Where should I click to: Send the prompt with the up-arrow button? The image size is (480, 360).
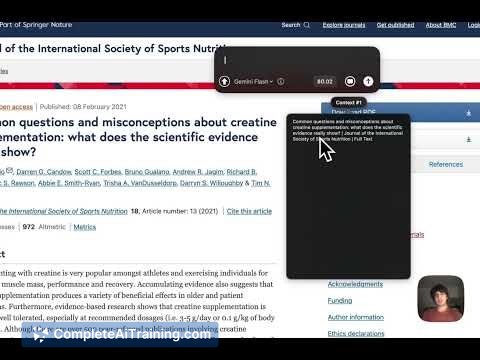368,81
